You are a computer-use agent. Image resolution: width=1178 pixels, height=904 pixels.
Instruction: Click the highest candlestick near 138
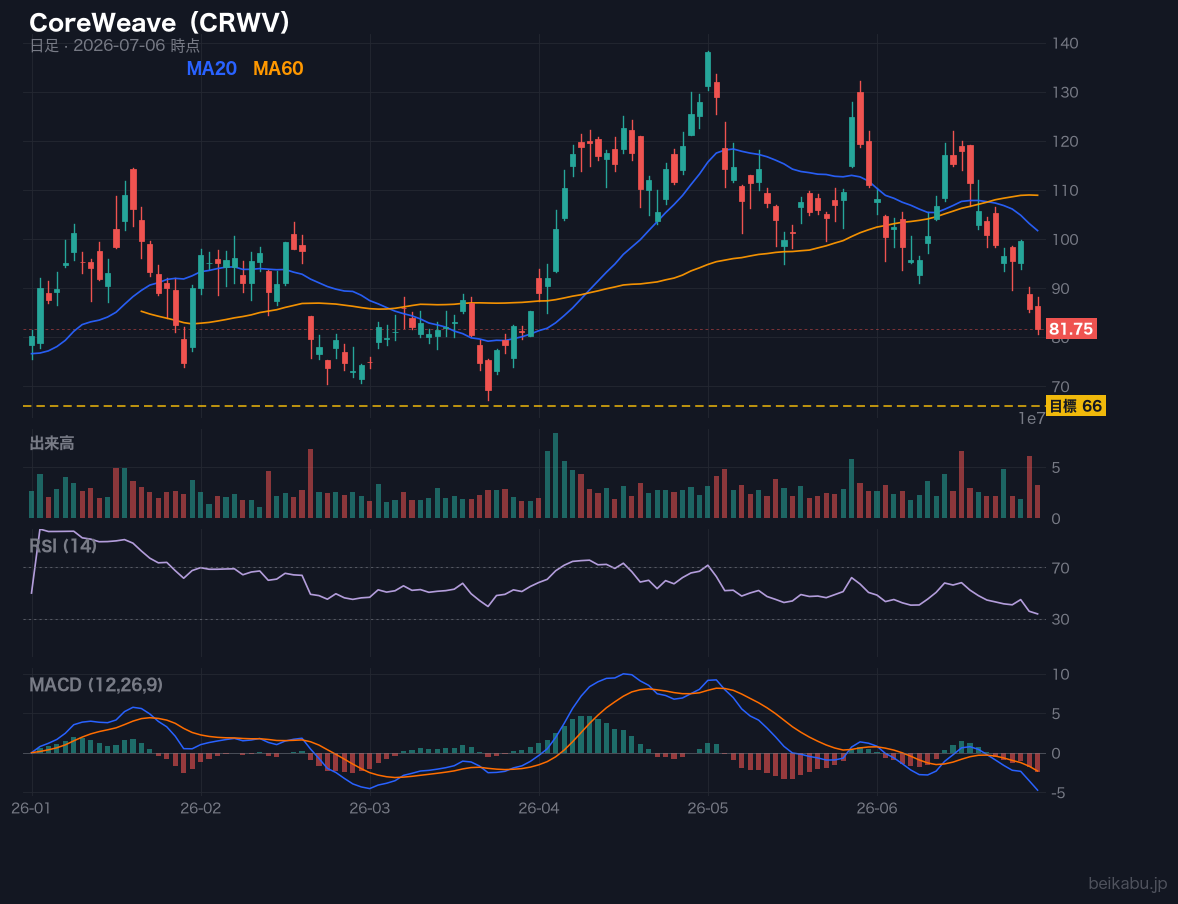[708, 70]
